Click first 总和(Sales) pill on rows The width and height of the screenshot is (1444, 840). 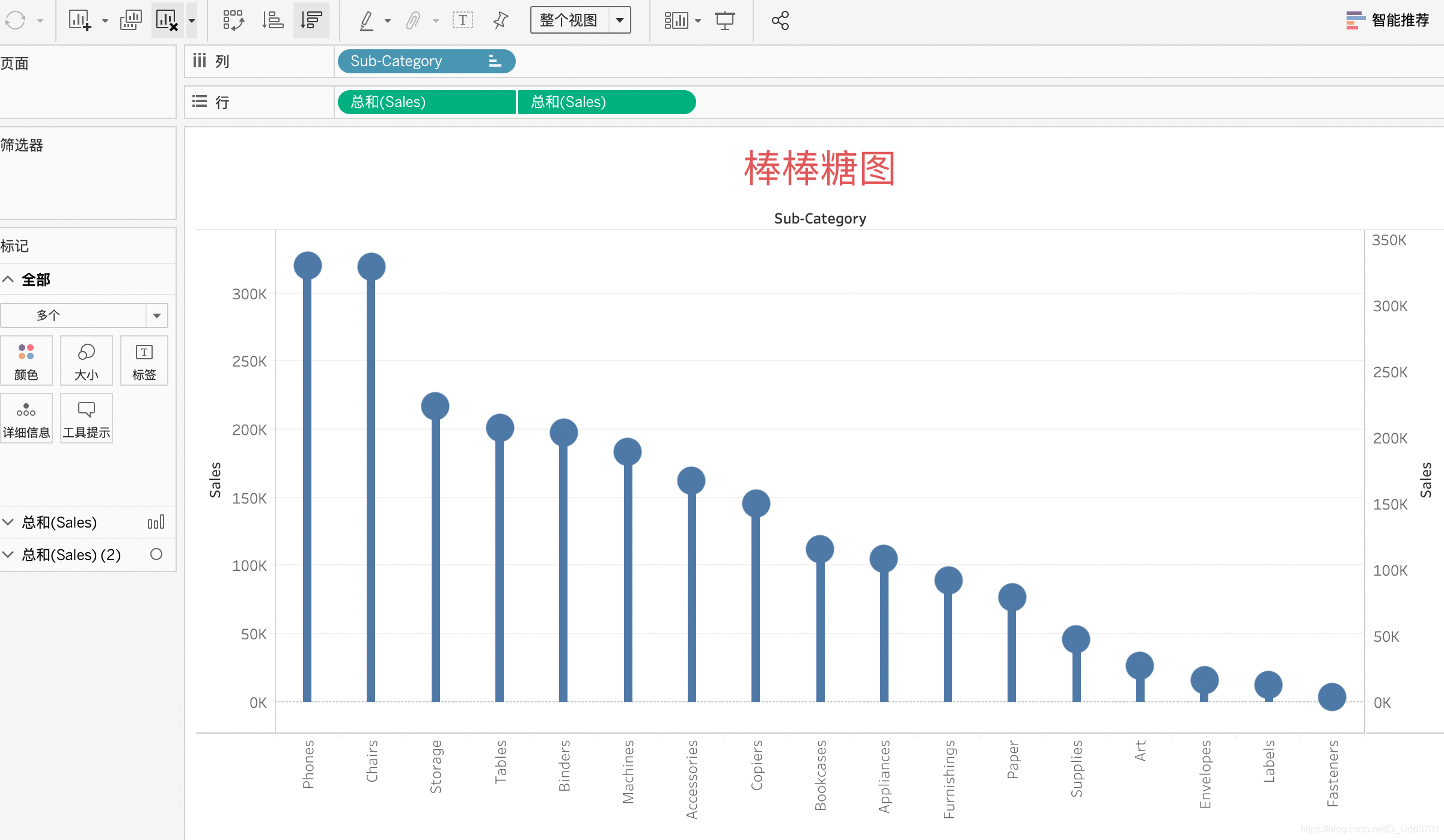[426, 102]
